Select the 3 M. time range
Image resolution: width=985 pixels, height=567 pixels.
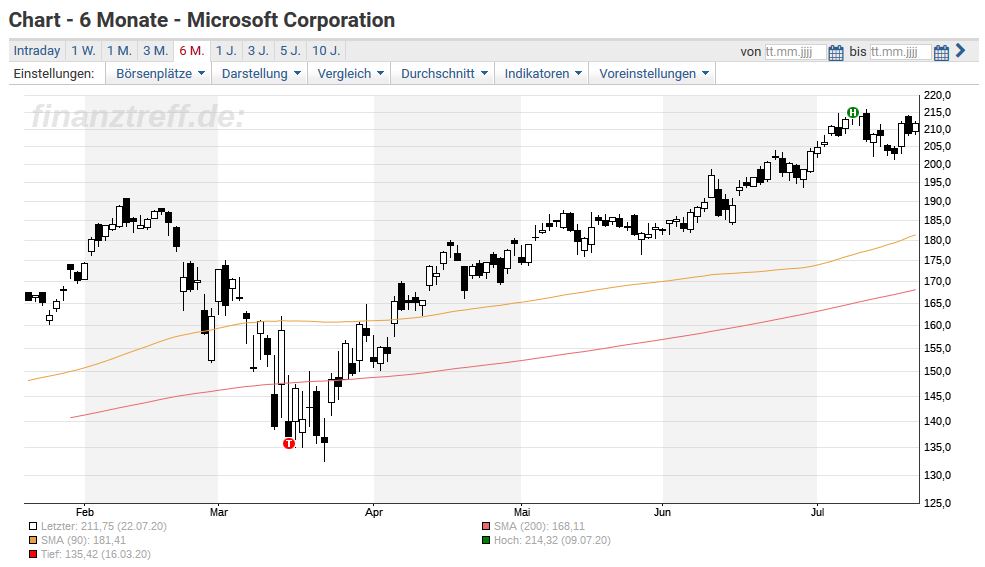pyautogui.click(x=155, y=51)
